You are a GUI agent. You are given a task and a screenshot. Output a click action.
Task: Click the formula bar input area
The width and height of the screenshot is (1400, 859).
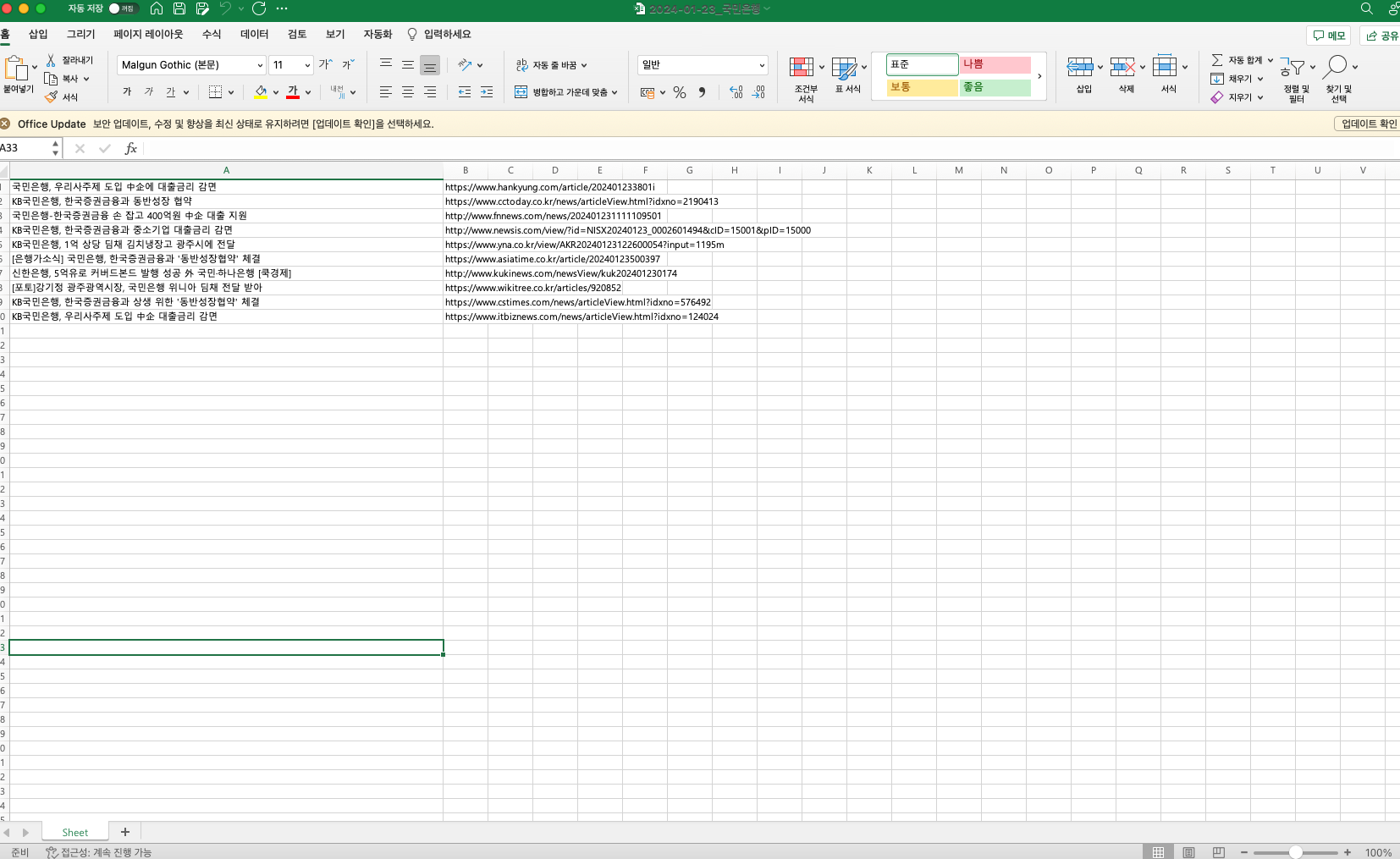[770, 148]
